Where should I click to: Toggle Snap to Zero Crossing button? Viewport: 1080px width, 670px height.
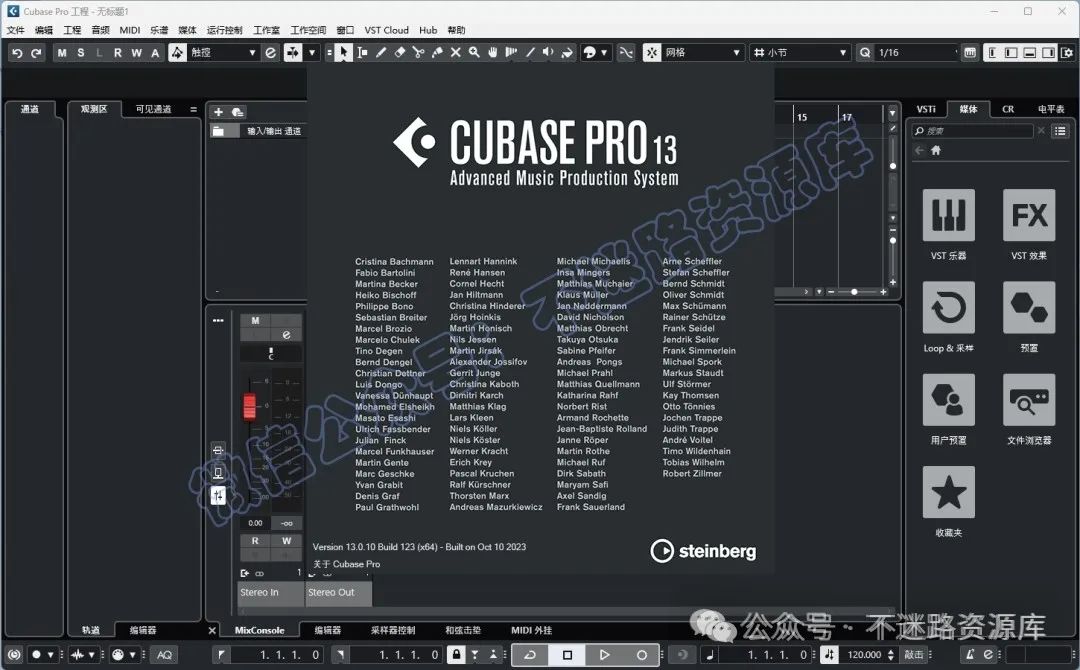[x=625, y=52]
